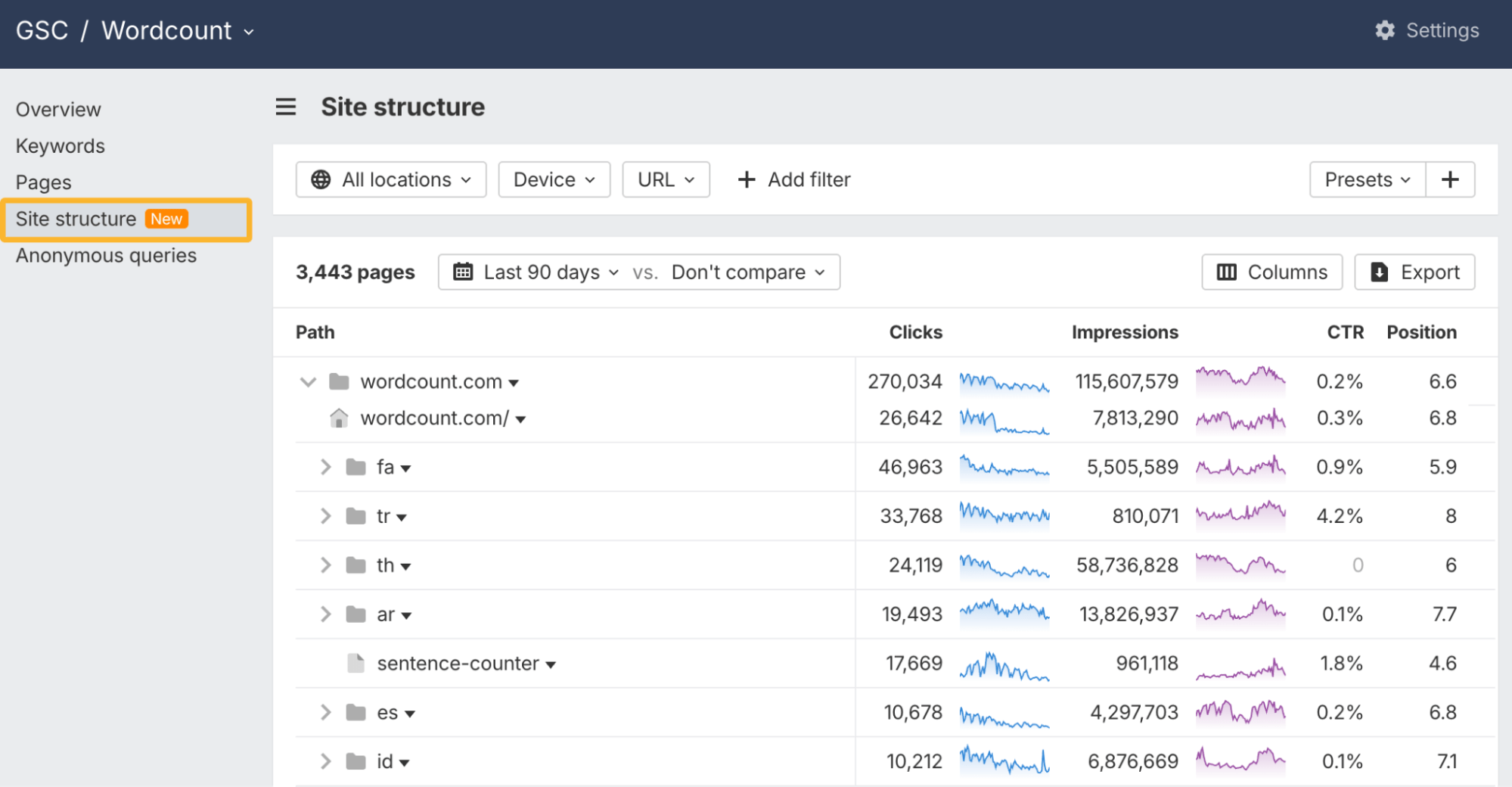Click the home icon for wordcount.com/
1512x787 pixels.
tap(339, 418)
